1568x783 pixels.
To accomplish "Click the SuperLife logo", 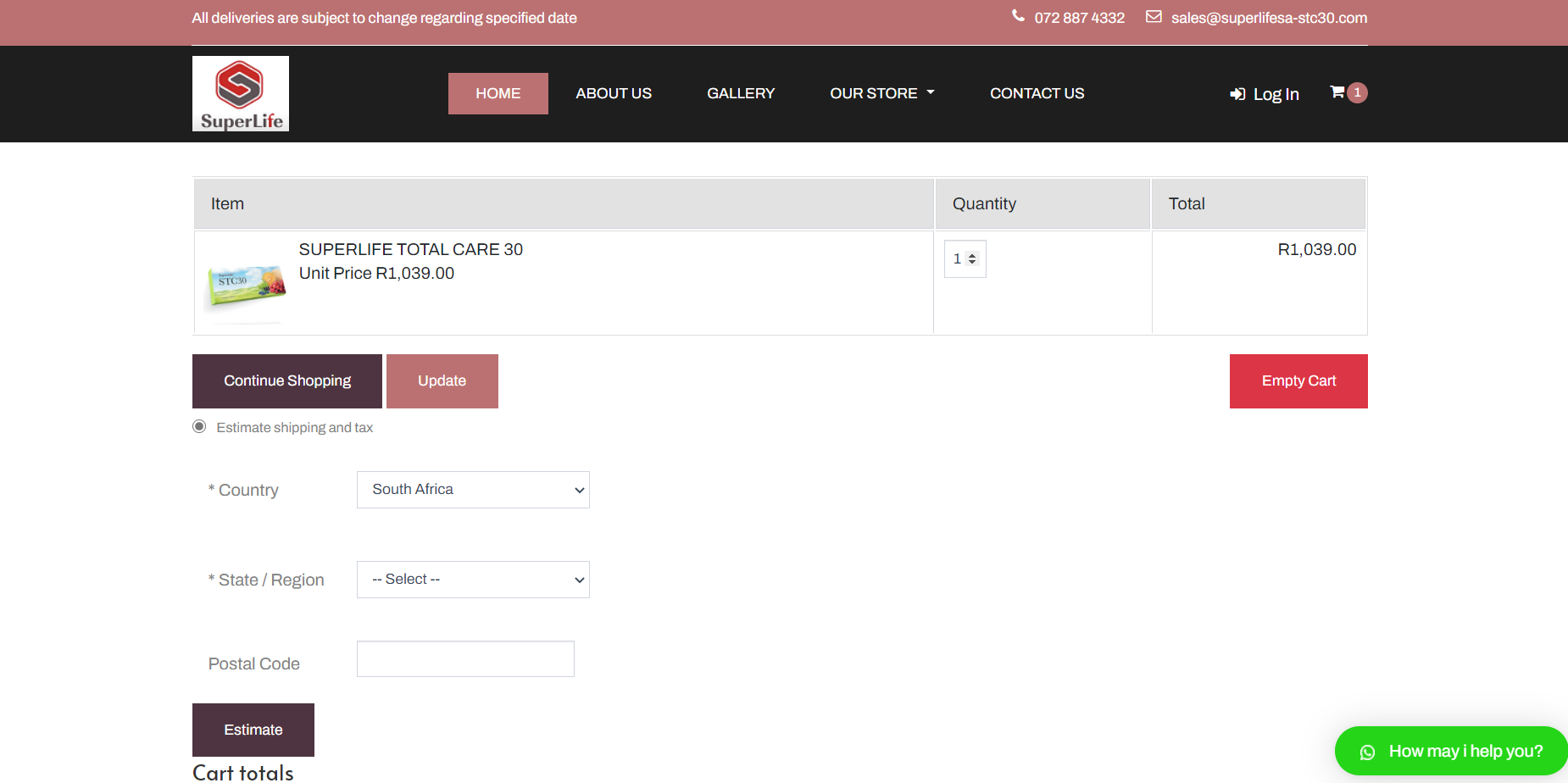I will (x=241, y=94).
